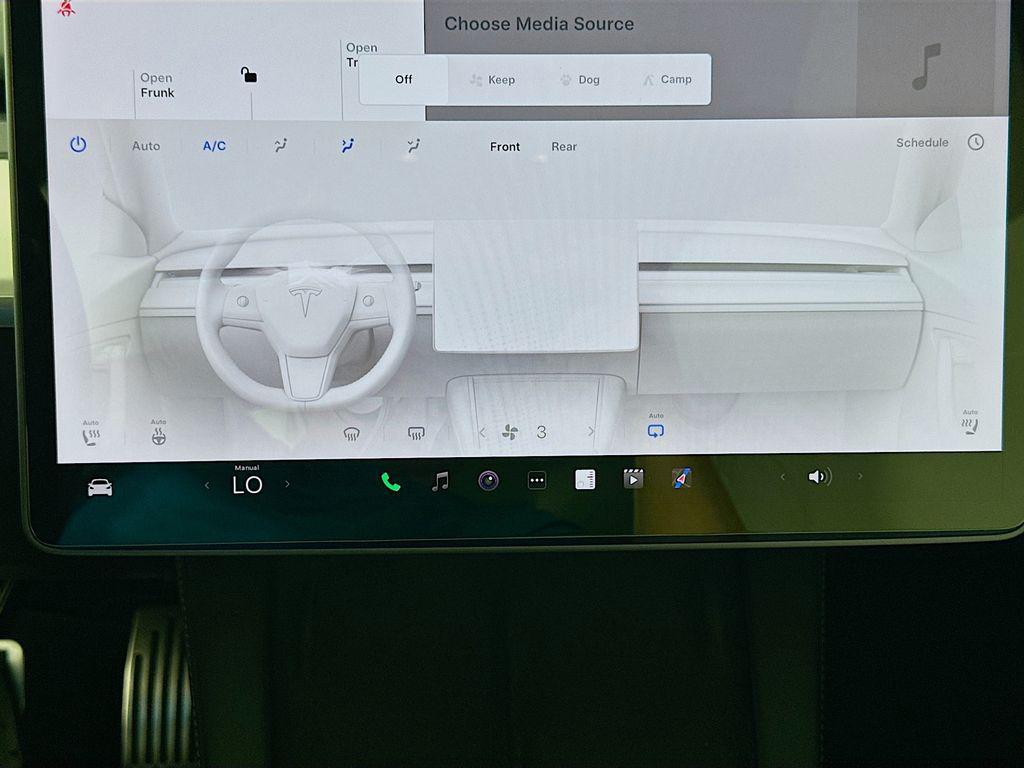Open the dashcam camera app
Image resolution: width=1024 pixels, height=768 pixels.
point(488,481)
